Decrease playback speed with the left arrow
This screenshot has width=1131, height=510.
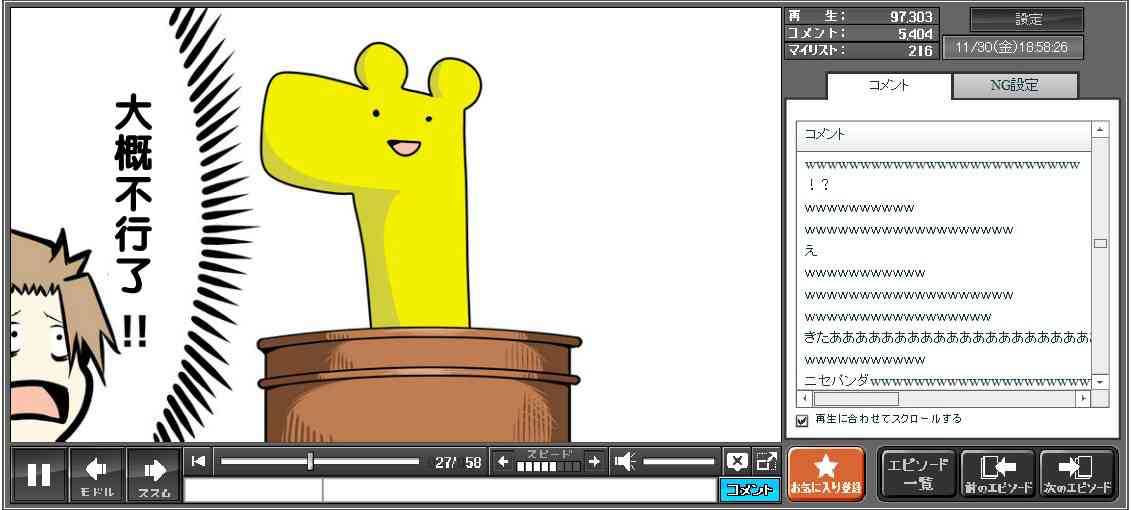503,461
